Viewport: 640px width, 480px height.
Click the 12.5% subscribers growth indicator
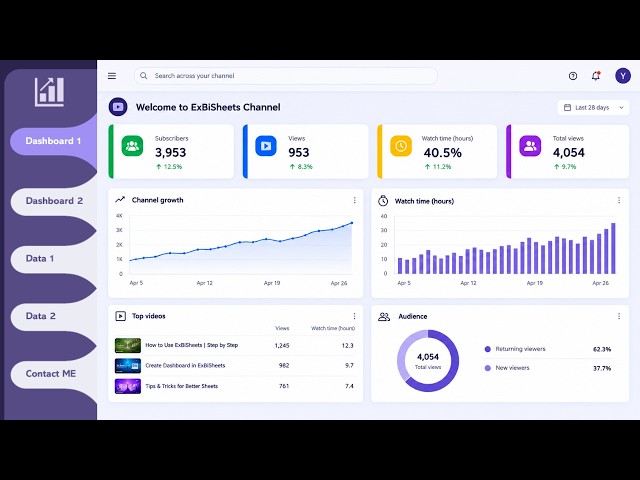[x=169, y=167]
